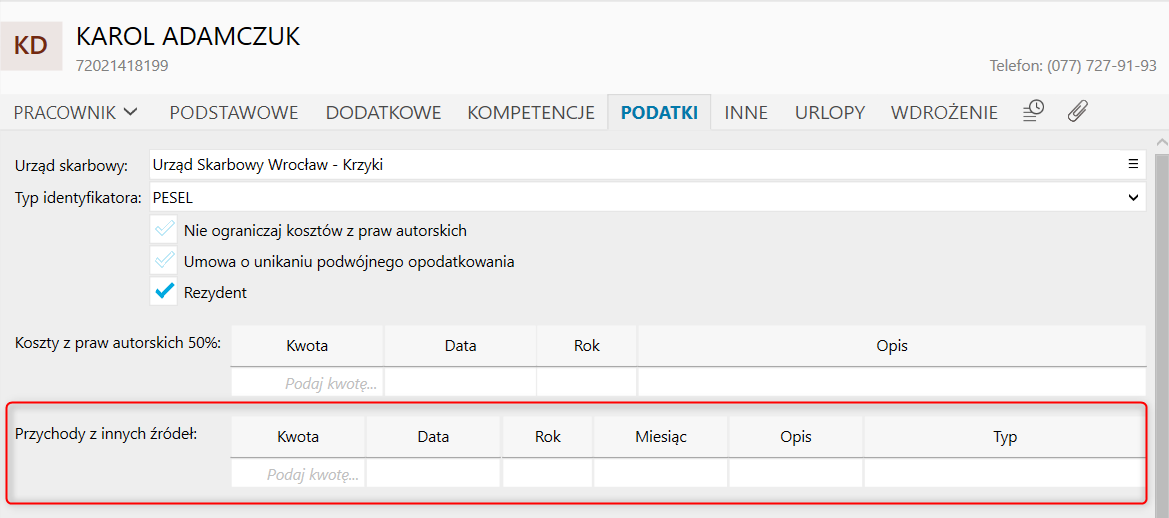Open the URLOPY tab
This screenshot has height=518, width=1169.
pos(830,112)
